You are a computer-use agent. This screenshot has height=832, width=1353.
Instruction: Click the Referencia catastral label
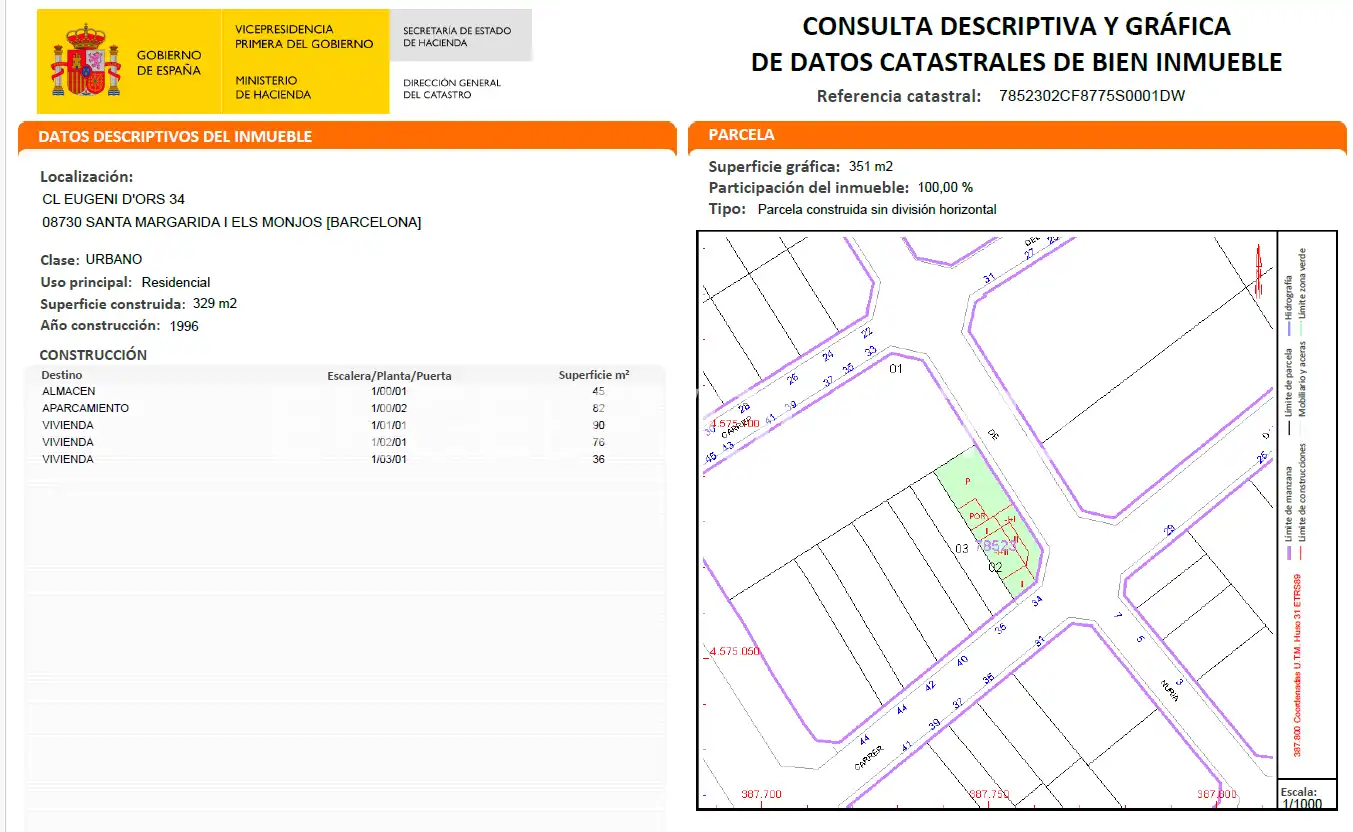point(899,96)
